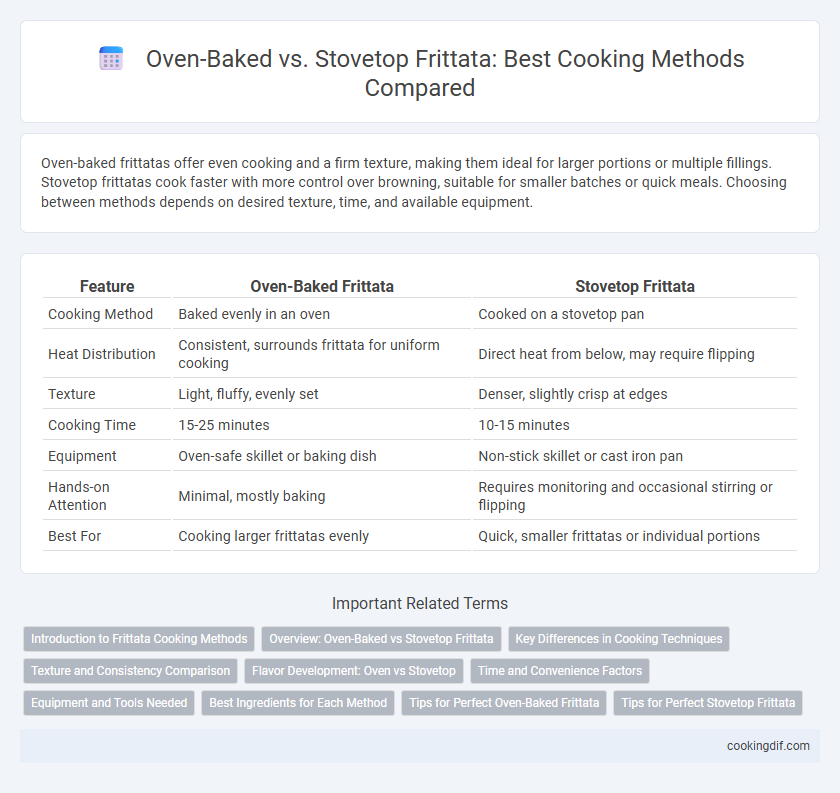Screen dimensions: 840x793
Task: Select the Heat Distribution row label
Action: [x=102, y=354]
